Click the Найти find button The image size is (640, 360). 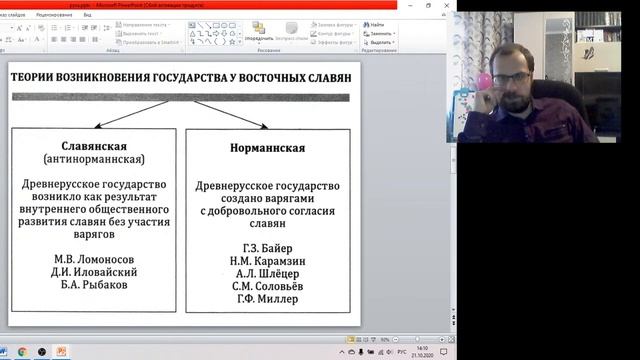(x=373, y=25)
